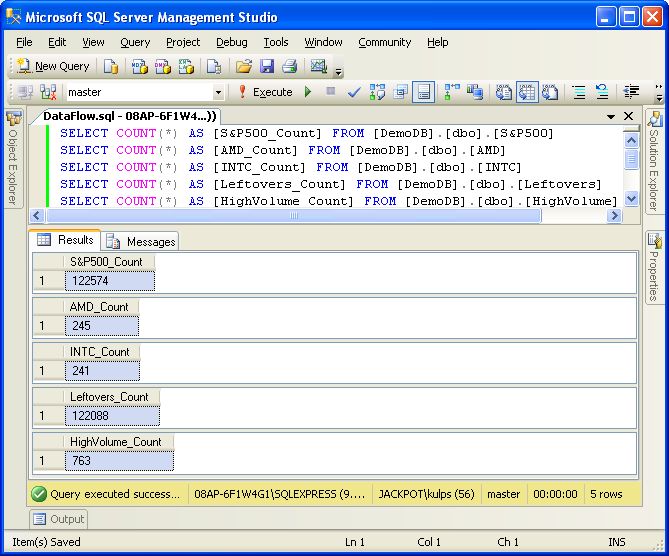Click the Save floppy disk icon
The height and width of the screenshot is (556, 669).
[x=267, y=66]
